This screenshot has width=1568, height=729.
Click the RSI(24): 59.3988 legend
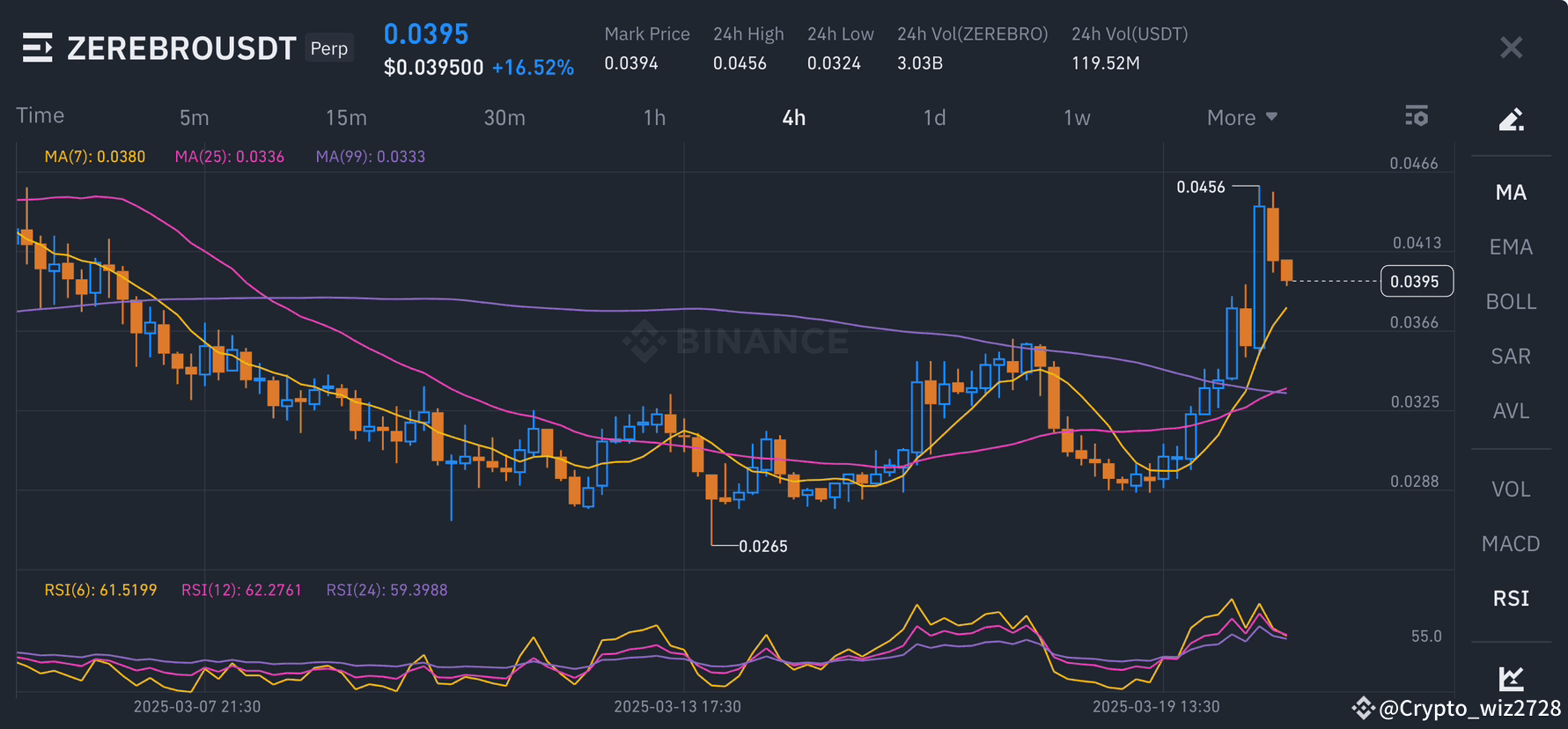pyautogui.click(x=387, y=590)
